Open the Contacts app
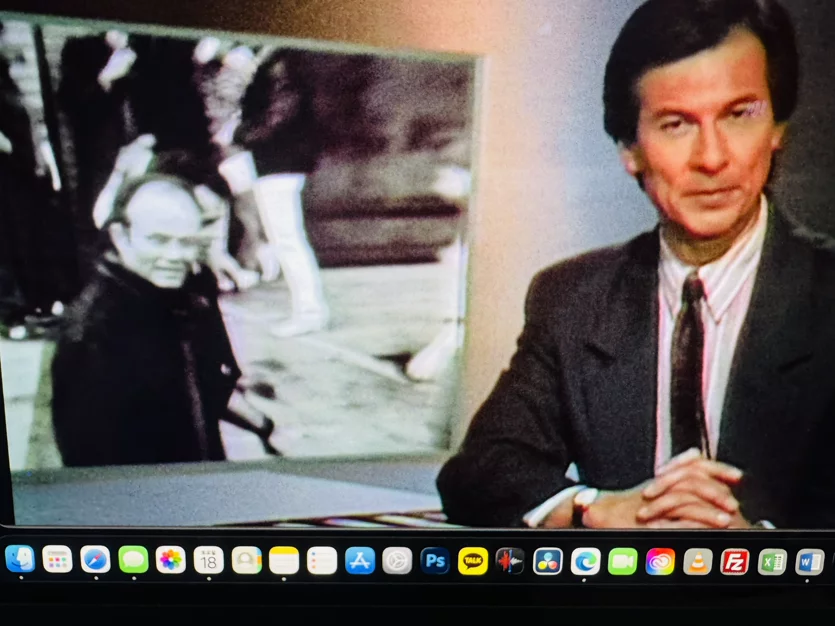835x626 pixels. (247, 560)
